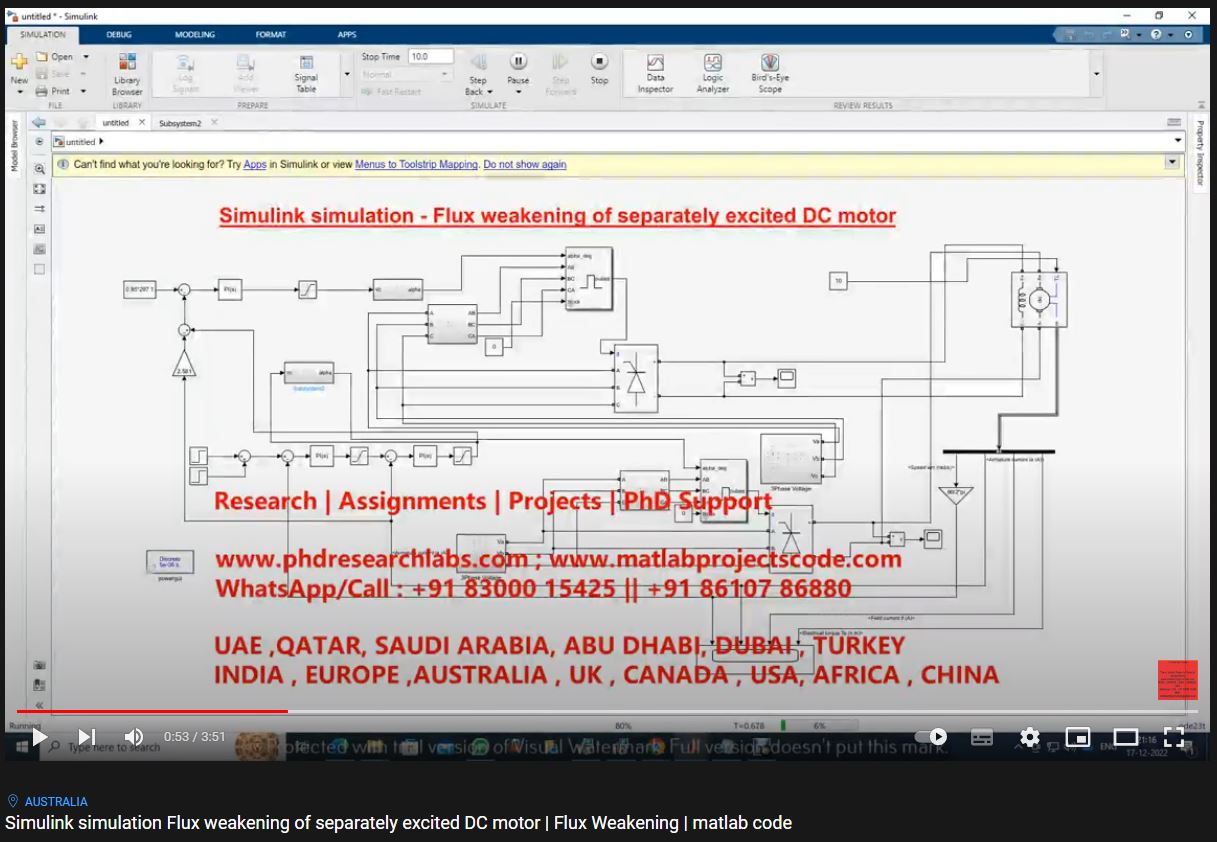Pause the running Simulink simulation
Image resolution: width=1217 pixels, height=842 pixels.
518,62
